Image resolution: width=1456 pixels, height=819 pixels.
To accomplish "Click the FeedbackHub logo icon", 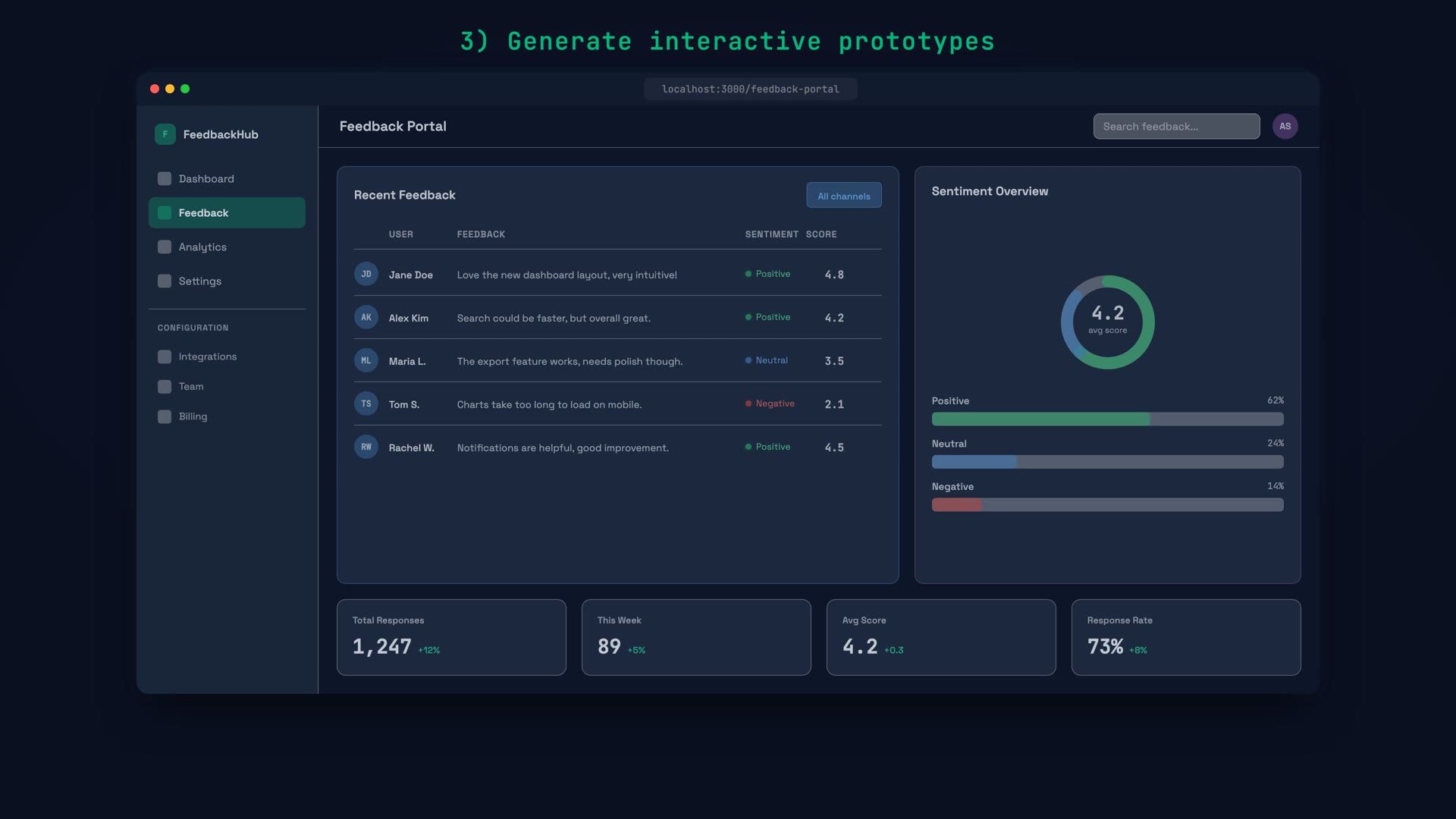I will pyautogui.click(x=165, y=133).
